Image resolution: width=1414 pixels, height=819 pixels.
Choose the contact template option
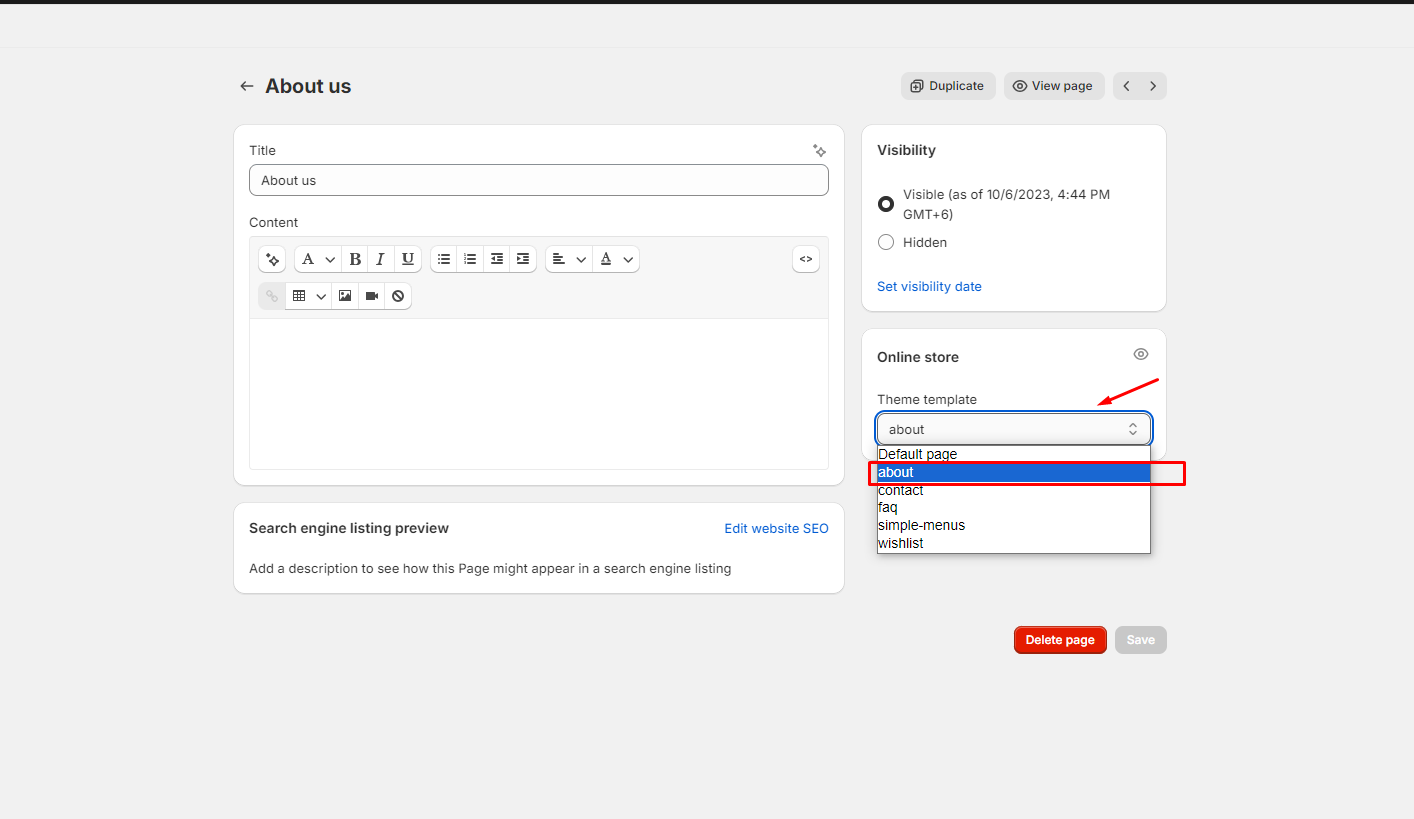[901, 490]
